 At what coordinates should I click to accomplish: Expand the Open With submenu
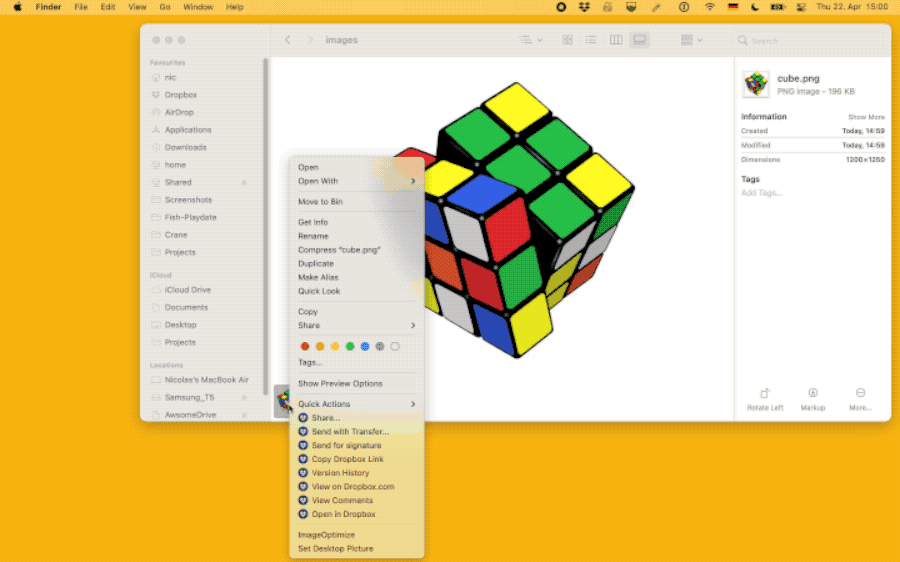tap(356, 181)
